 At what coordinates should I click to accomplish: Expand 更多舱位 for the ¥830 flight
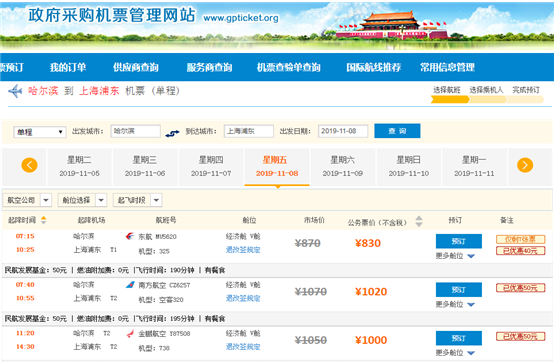click(455, 256)
